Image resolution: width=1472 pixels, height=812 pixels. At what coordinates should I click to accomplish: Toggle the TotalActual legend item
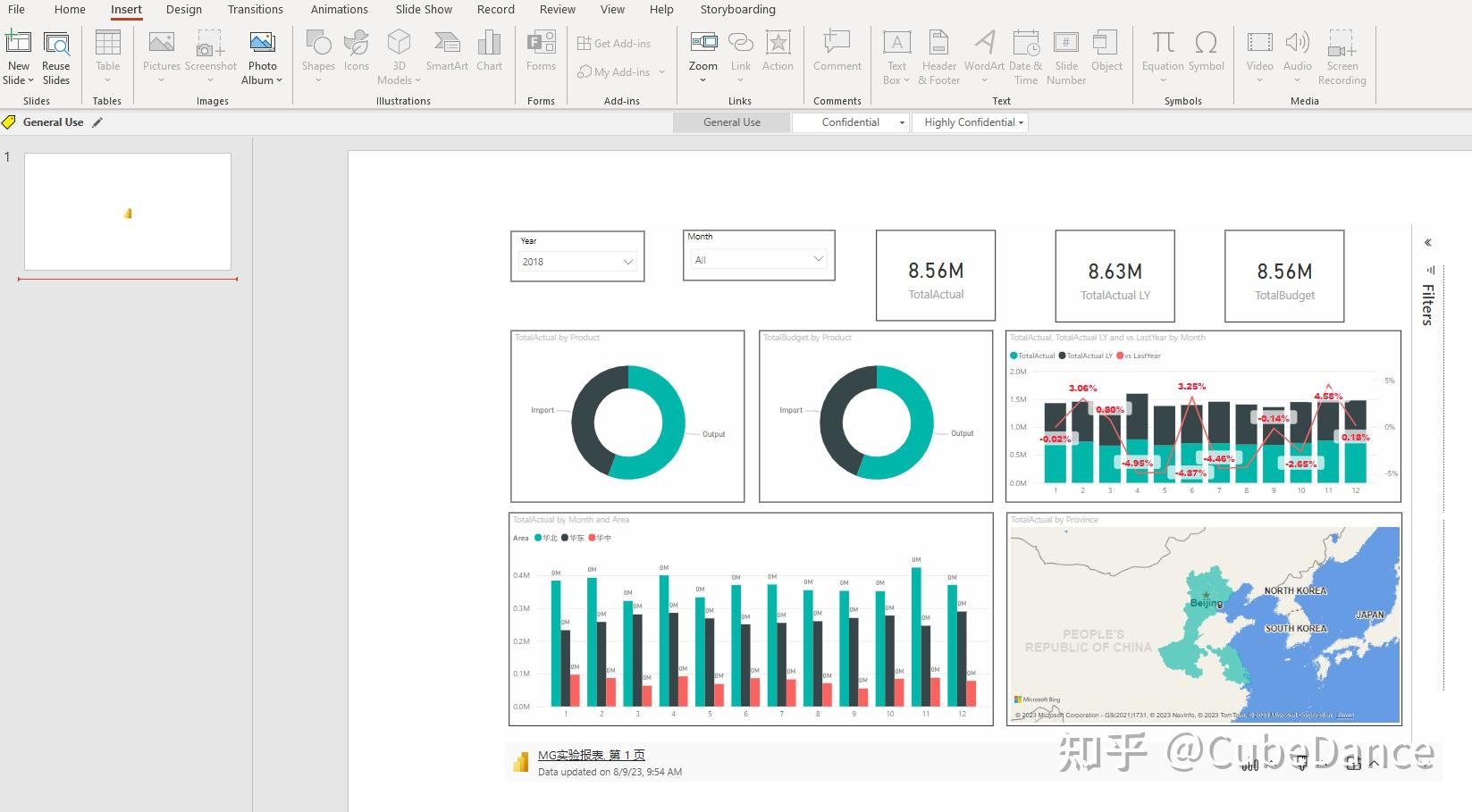click(x=1032, y=356)
